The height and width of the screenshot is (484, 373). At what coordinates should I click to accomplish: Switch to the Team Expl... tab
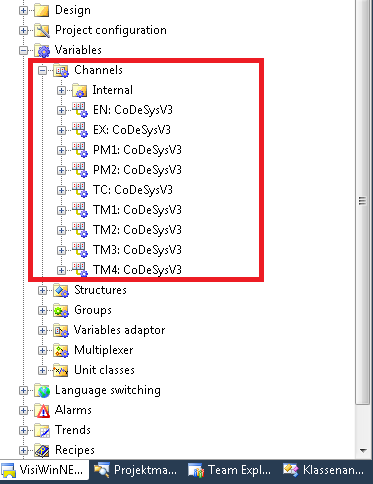point(230,470)
